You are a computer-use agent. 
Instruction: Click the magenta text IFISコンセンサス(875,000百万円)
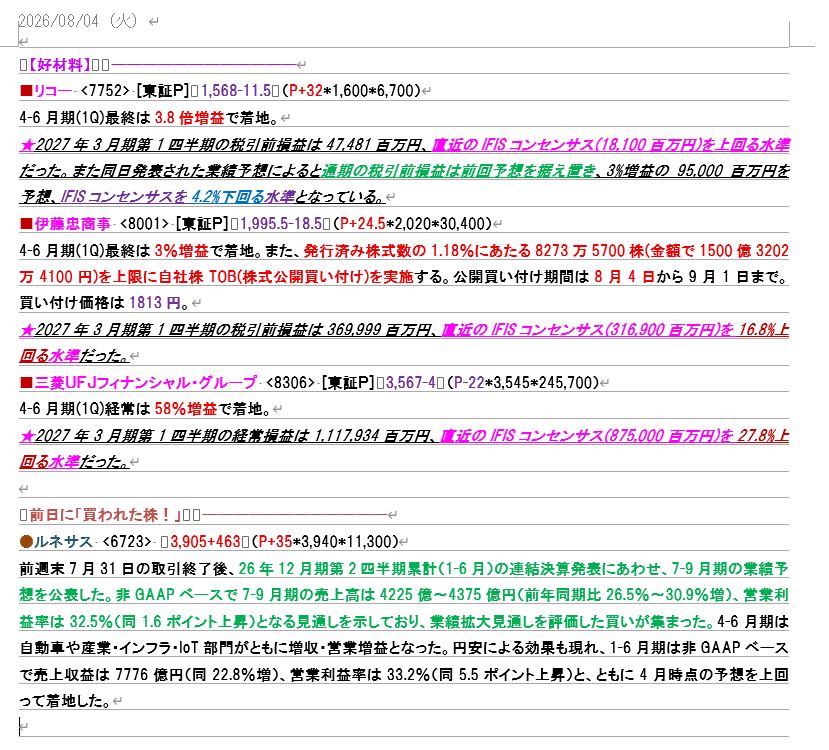(x=603, y=436)
